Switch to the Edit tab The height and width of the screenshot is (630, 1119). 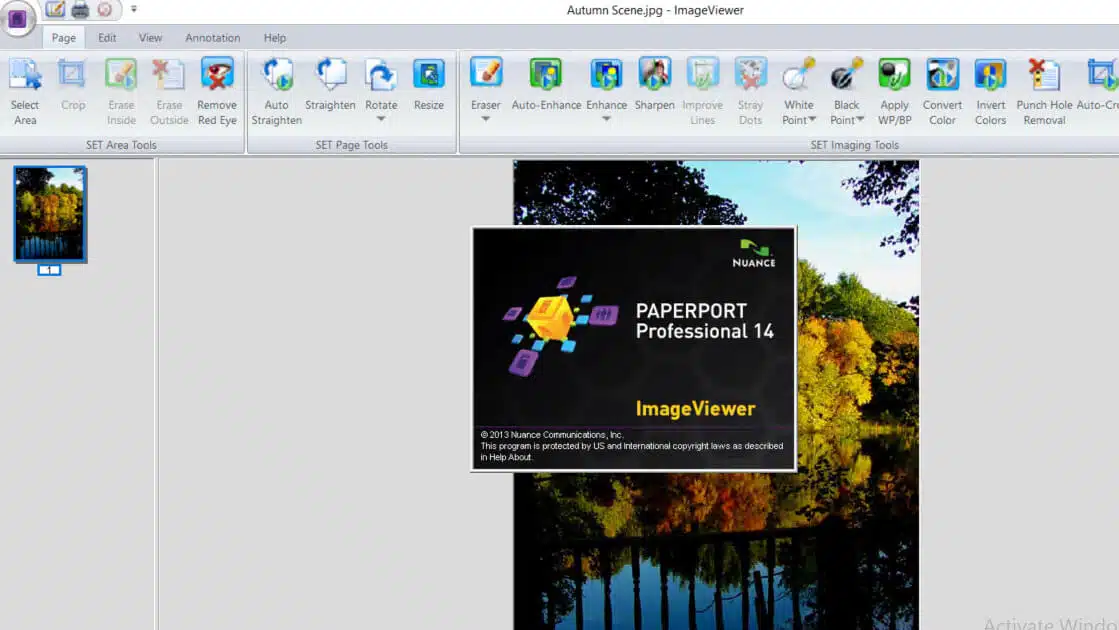coord(107,38)
